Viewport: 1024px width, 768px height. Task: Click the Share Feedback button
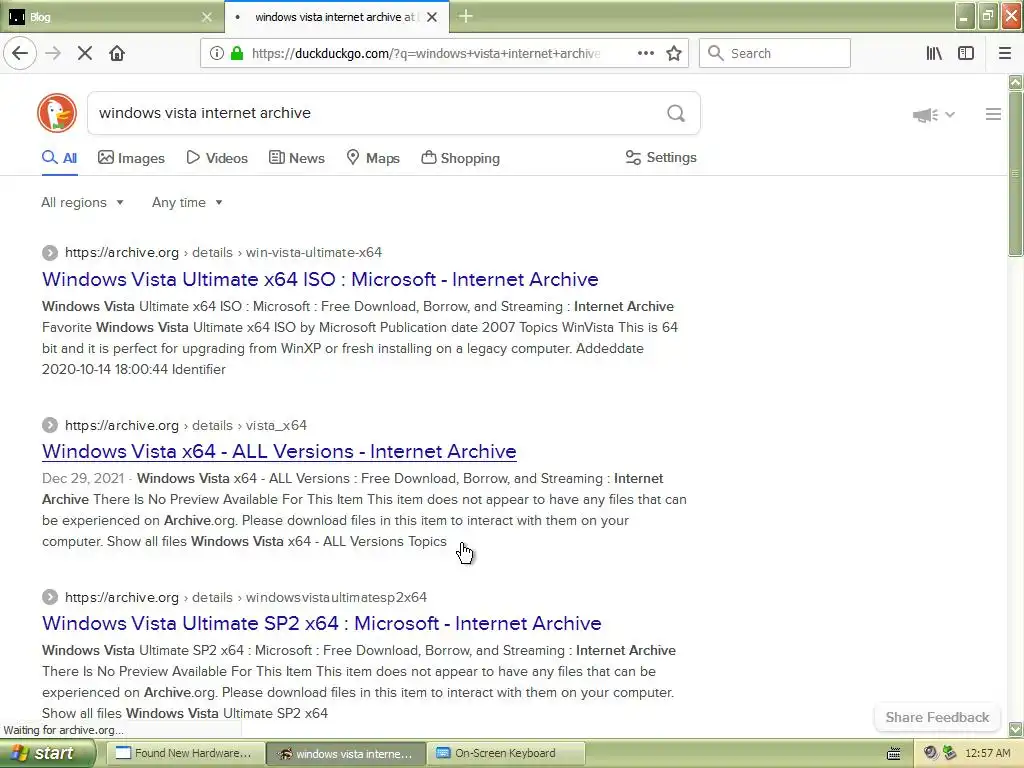pos(937,717)
